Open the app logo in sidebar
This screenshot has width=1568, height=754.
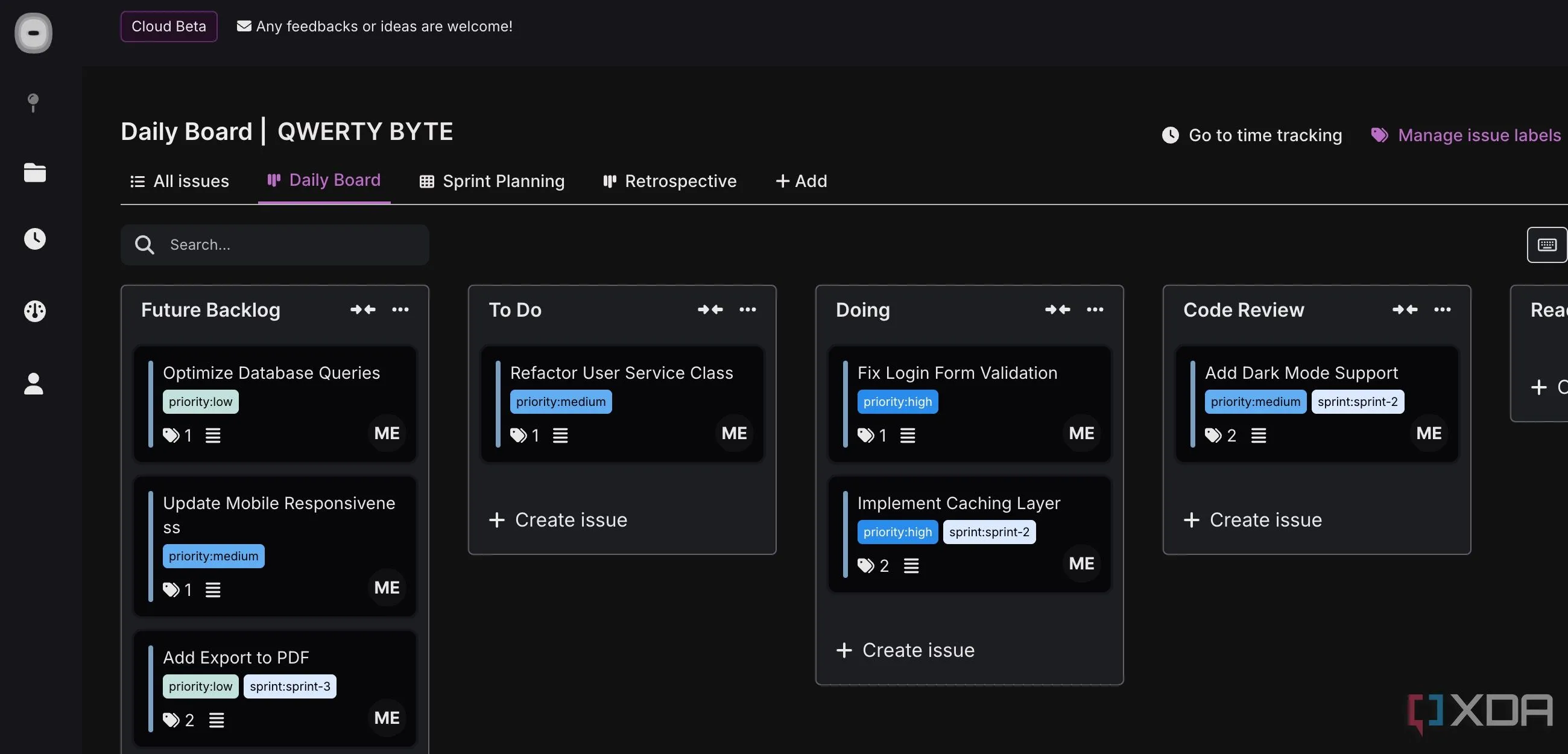point(34,33)
